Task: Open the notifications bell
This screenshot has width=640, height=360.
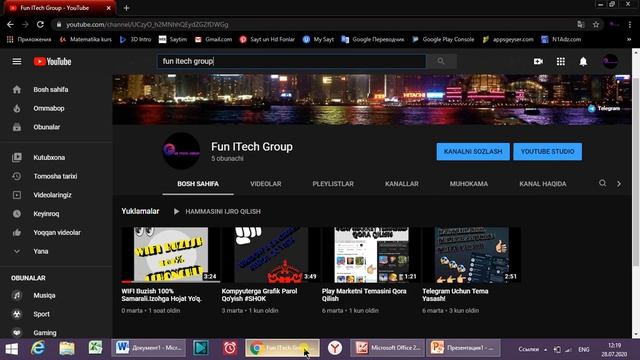Action: [583, 62]
